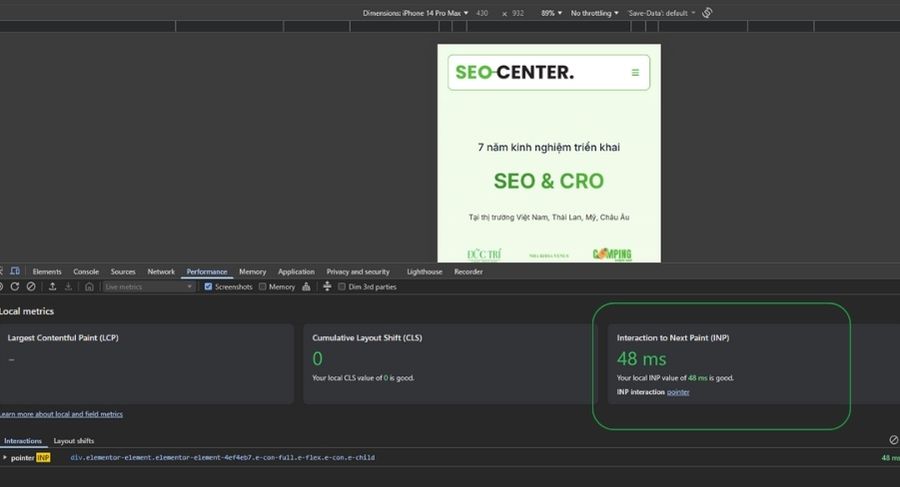The image size is (900, 487).
Task: Click the collect garbage icon
Action: click(x=307, y=287)
